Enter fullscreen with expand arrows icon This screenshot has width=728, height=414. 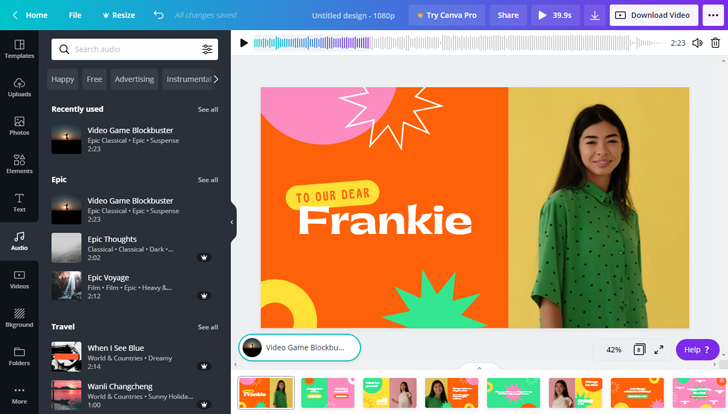[659, 350]
